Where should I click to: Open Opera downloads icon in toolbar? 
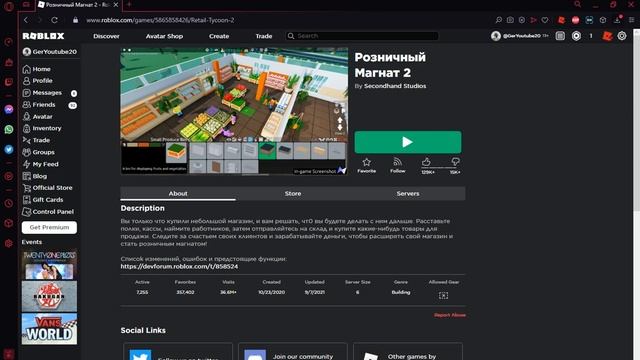tap(617, 20)
